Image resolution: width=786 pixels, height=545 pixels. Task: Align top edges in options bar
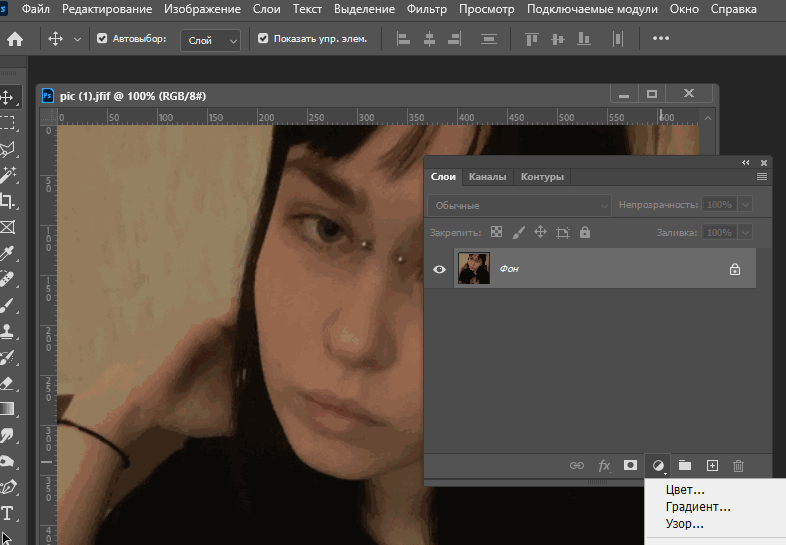(531, 39)
